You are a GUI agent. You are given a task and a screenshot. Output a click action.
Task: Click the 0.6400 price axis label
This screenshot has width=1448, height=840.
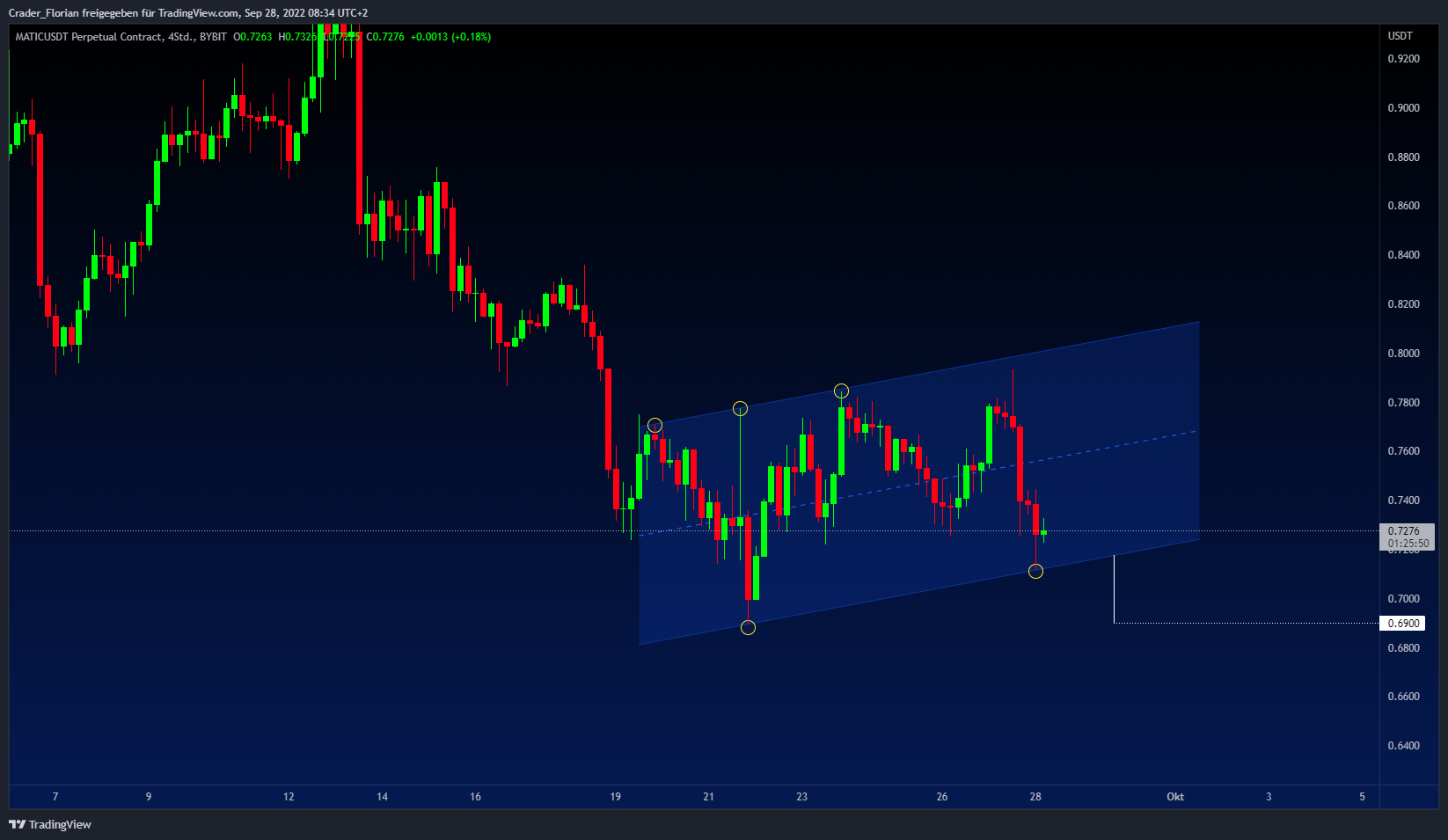(1404, 746)
